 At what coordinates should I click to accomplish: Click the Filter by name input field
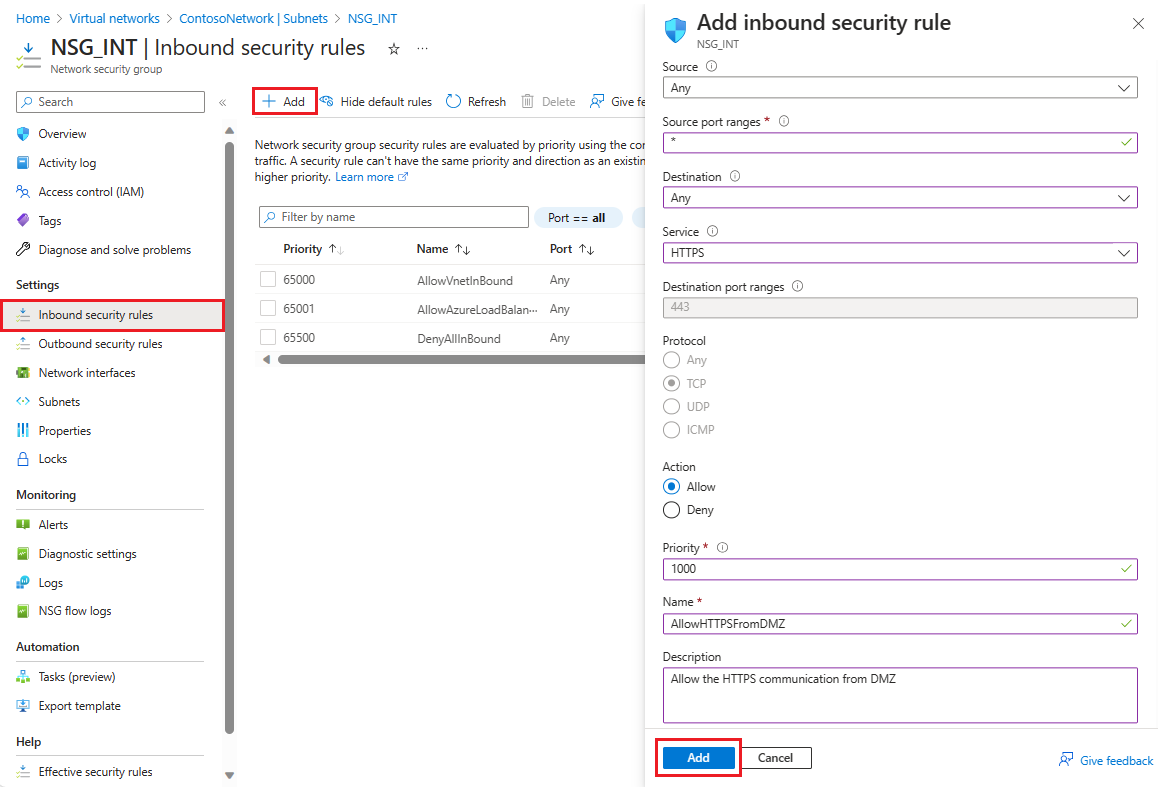click(x=393, y=217)
